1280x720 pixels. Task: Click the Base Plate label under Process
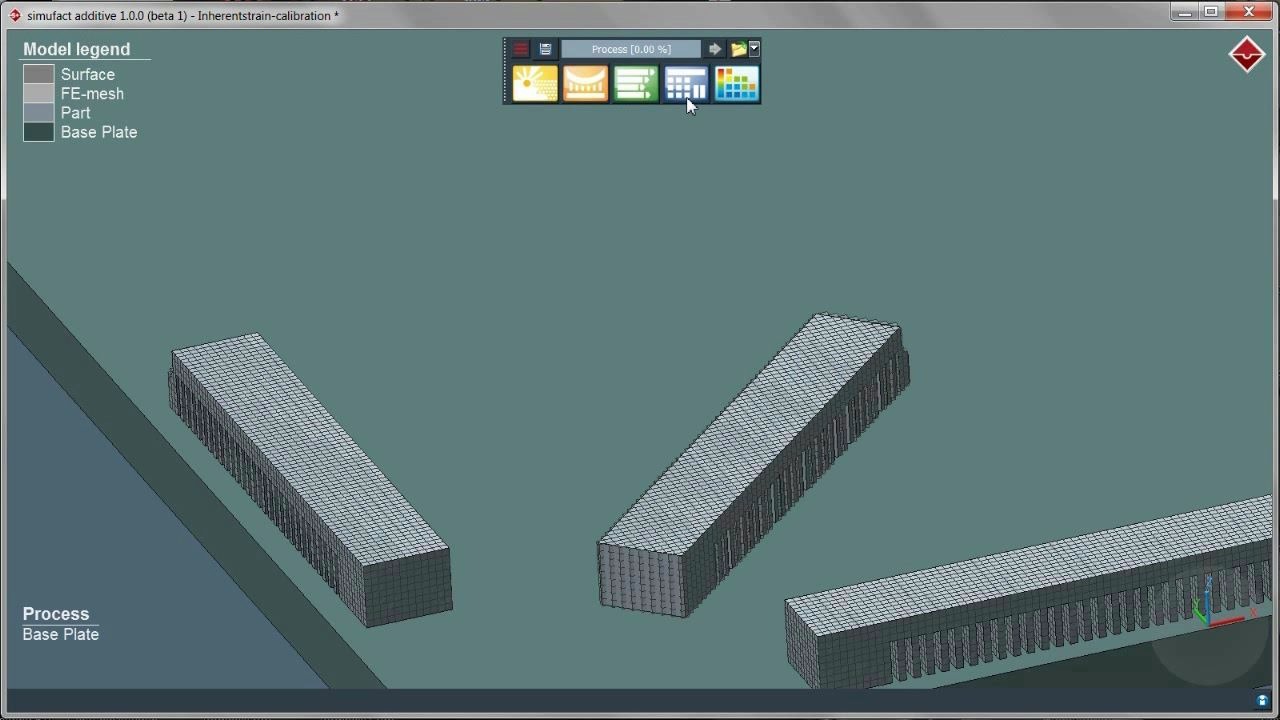click(x=60, y=634)
